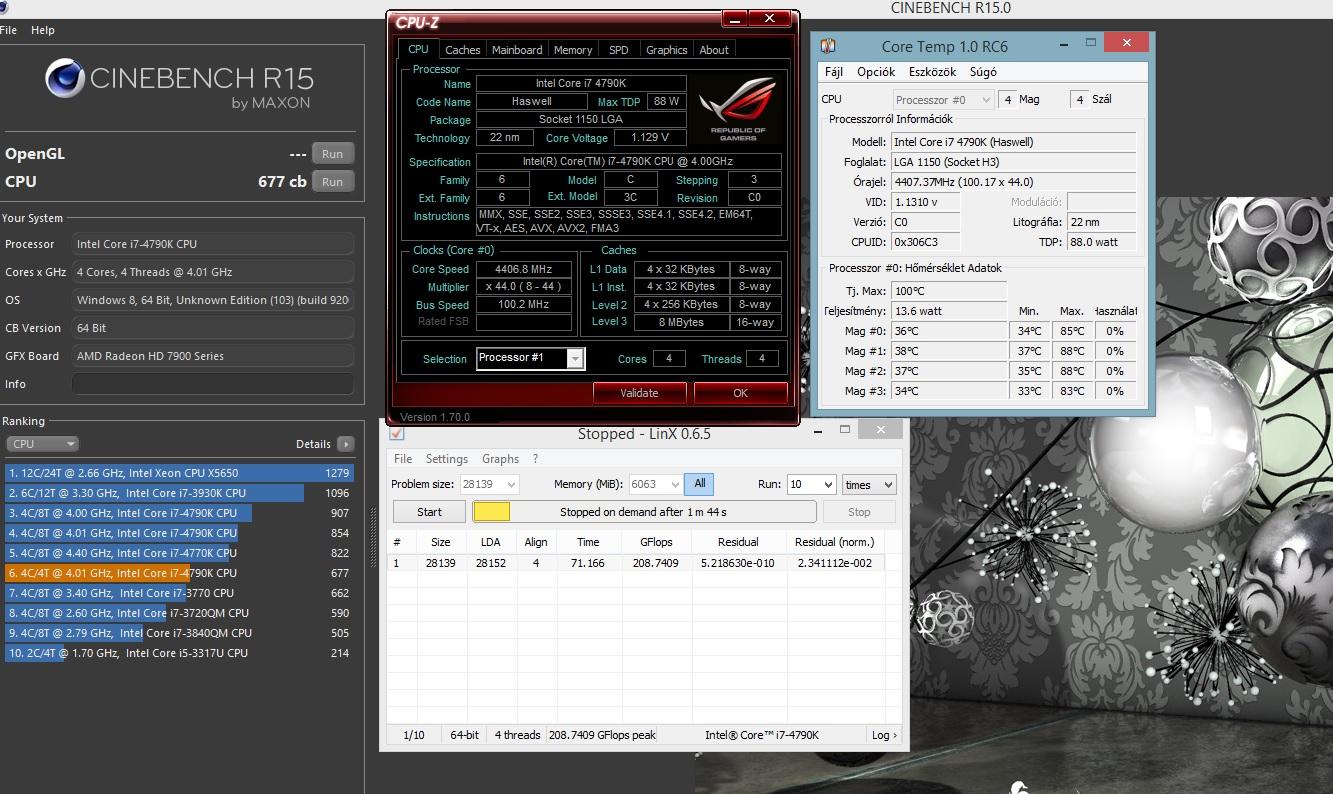Click the Core Temp thermometer app icon
Image resolution: width=1333 pixels, height=794 pixels.
click(x=828, y=47)
